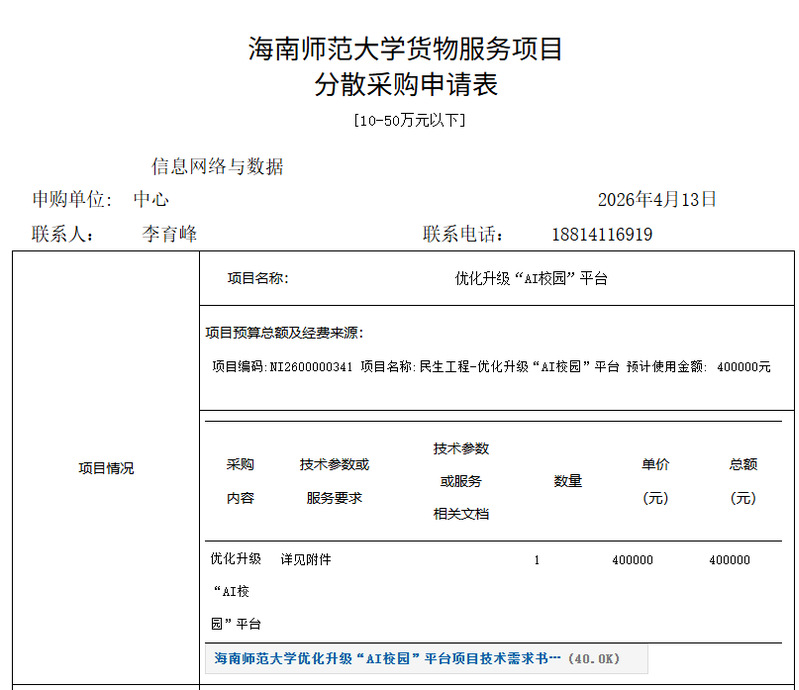The width and height of the screenshot is (799, 690).
Task: Select the department field 信息网络与数据
Action: [x=217, y=167]
